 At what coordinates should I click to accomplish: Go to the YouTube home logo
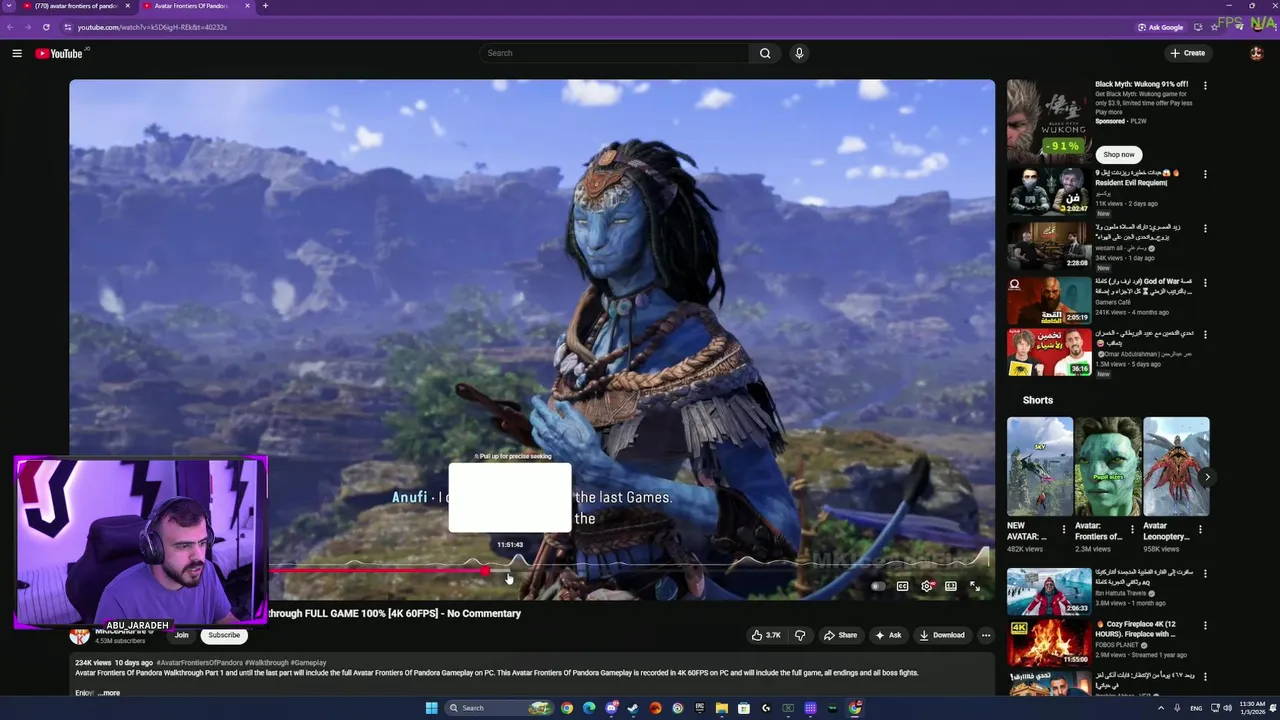pos(59,53)
